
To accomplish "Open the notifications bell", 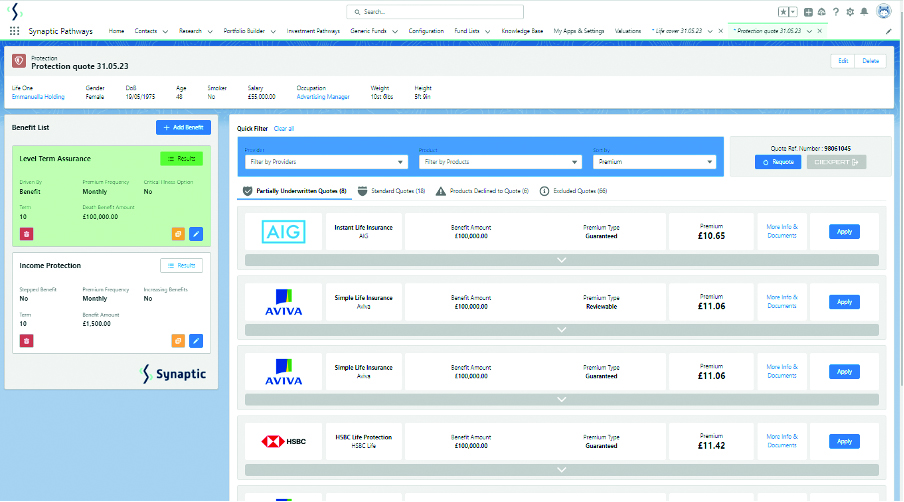I will point(864,12).
